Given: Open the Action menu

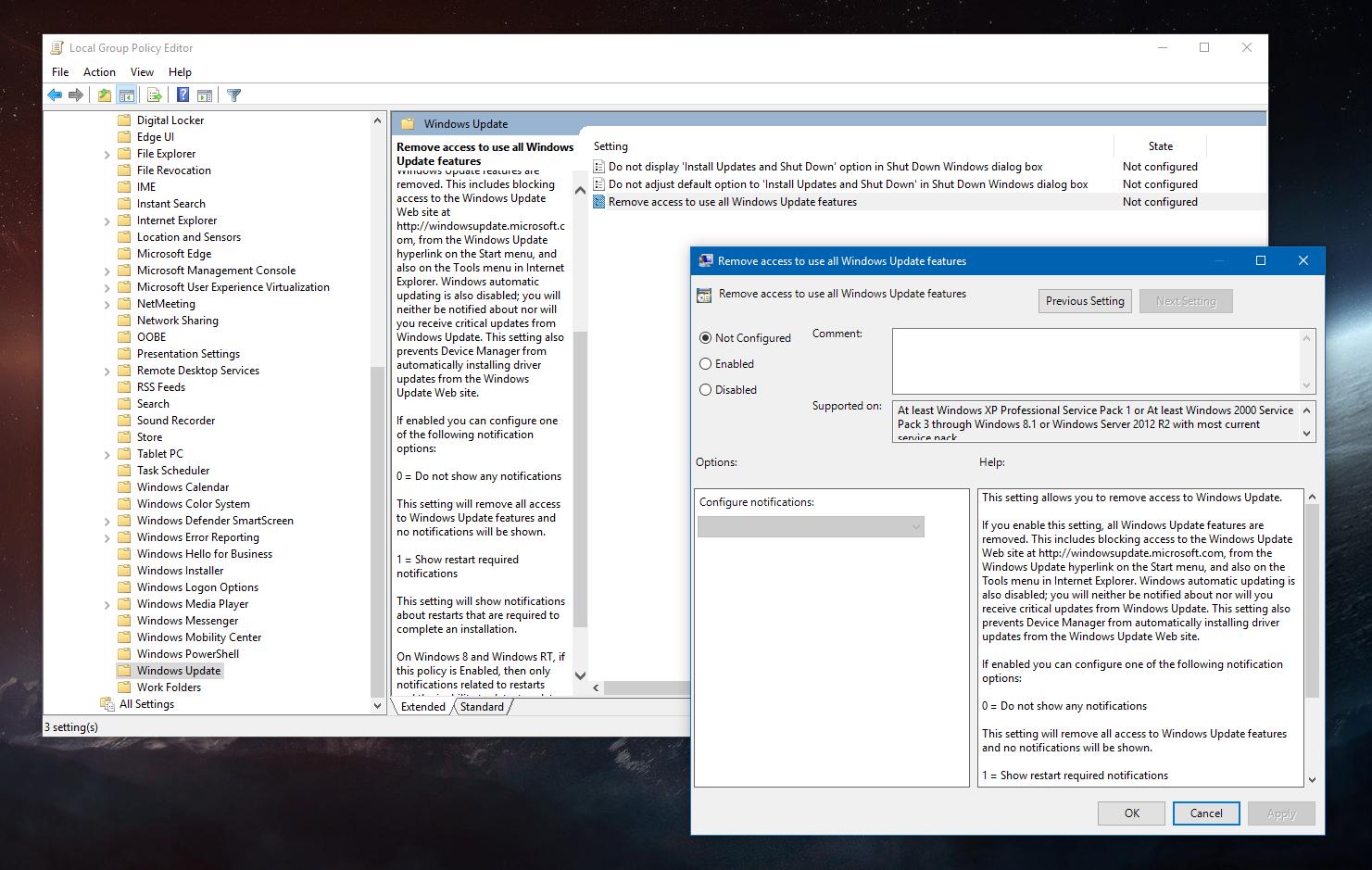Looking at the screenshot, I should [99, 71].
